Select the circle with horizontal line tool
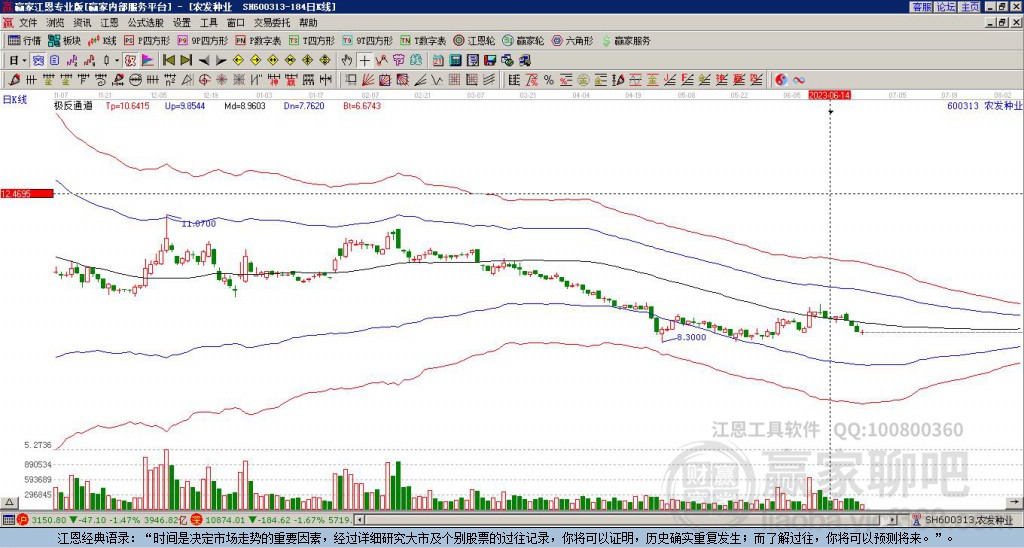 click(x=135, y=80)
